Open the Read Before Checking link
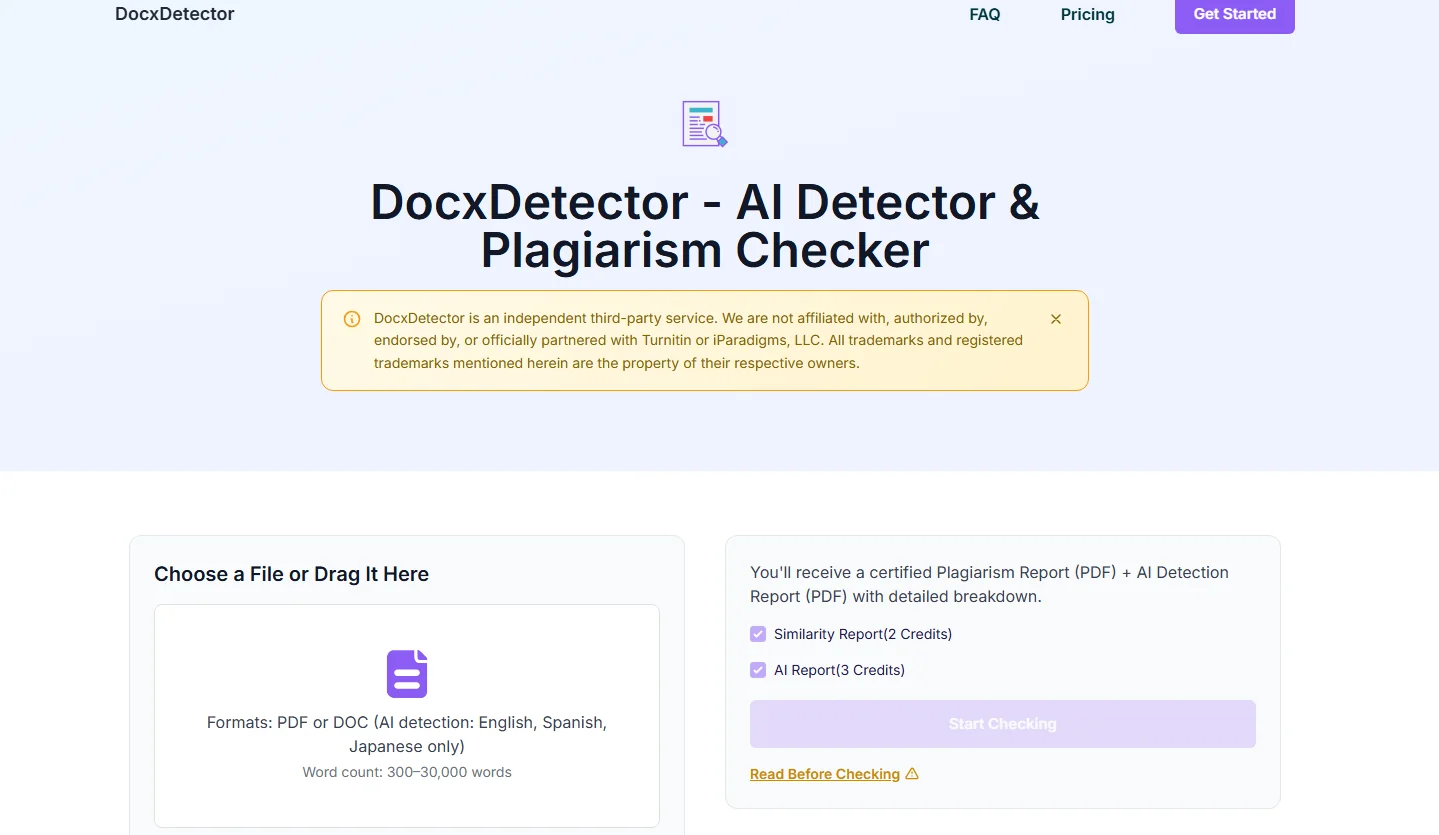1439x835 pixels. [x=825, y=774]
